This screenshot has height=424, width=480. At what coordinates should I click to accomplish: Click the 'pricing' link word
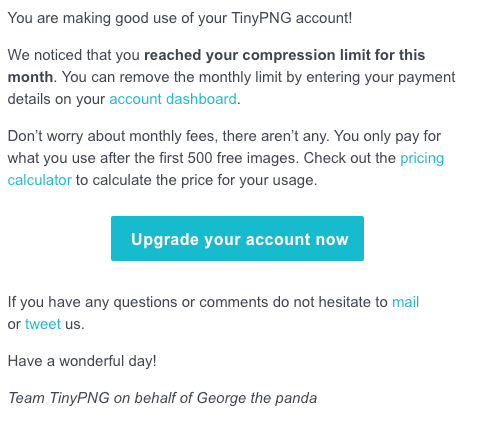(422, 158)
